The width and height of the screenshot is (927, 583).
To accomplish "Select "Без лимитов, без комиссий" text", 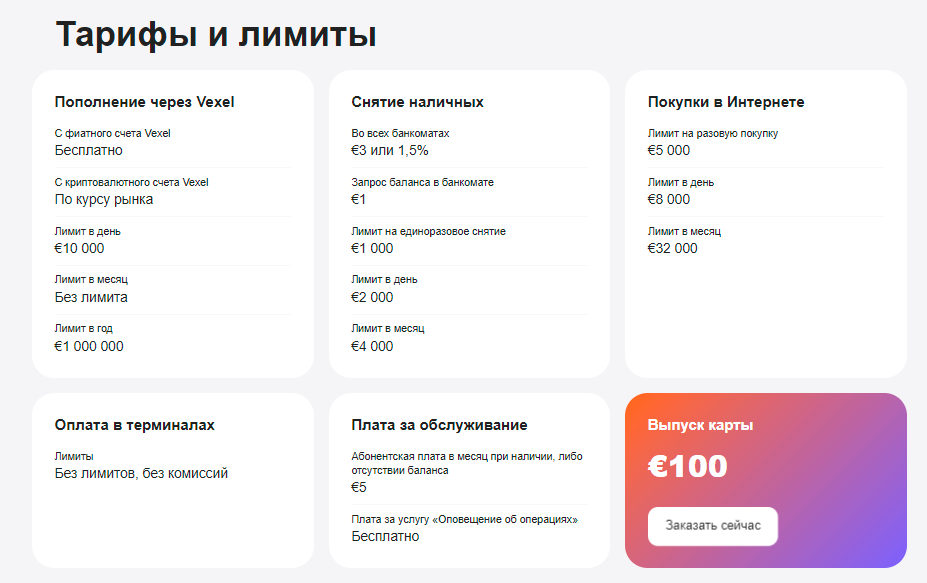I will (x=141, y=473).
